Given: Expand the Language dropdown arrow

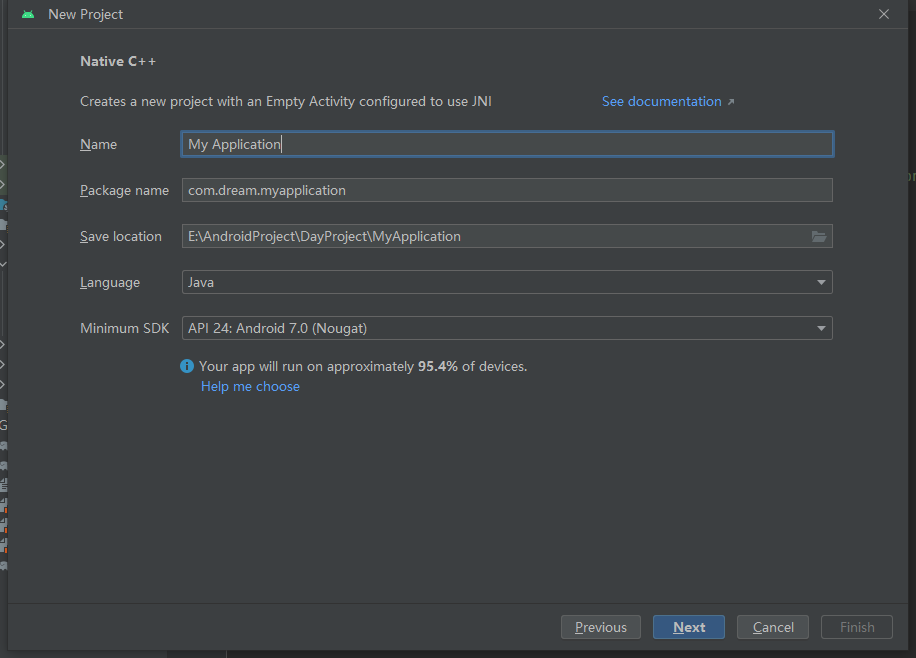Looking at the screenshot, I should [821, 283].
